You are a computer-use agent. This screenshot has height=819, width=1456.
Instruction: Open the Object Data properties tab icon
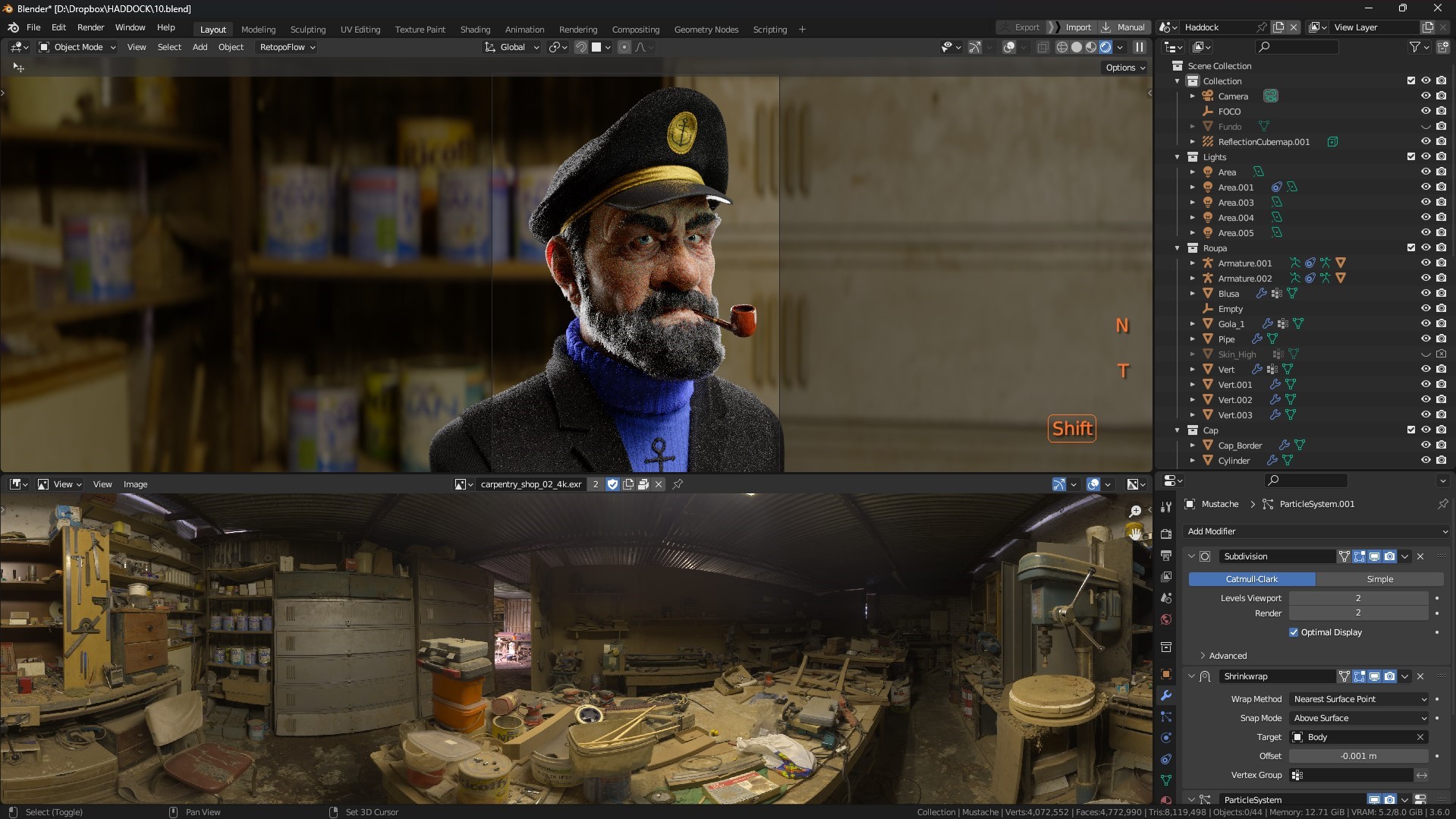[x=1166, y=780]
